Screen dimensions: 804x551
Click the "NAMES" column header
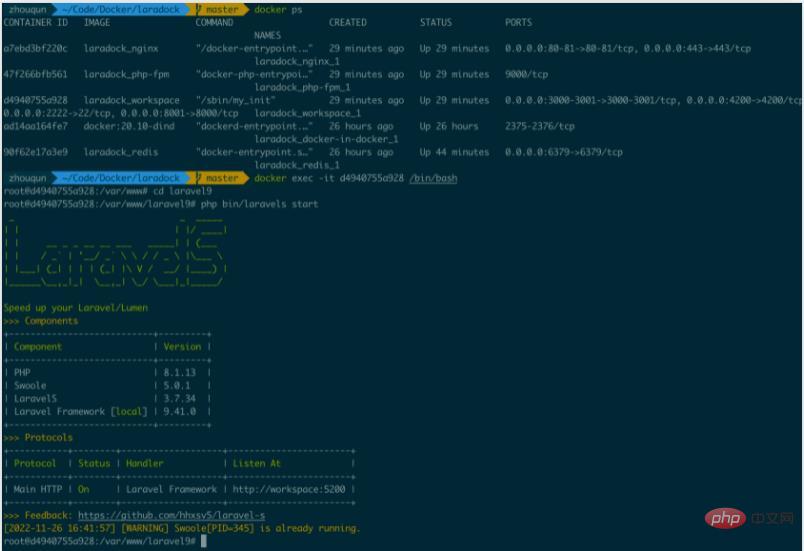click(x=267, y=35)
